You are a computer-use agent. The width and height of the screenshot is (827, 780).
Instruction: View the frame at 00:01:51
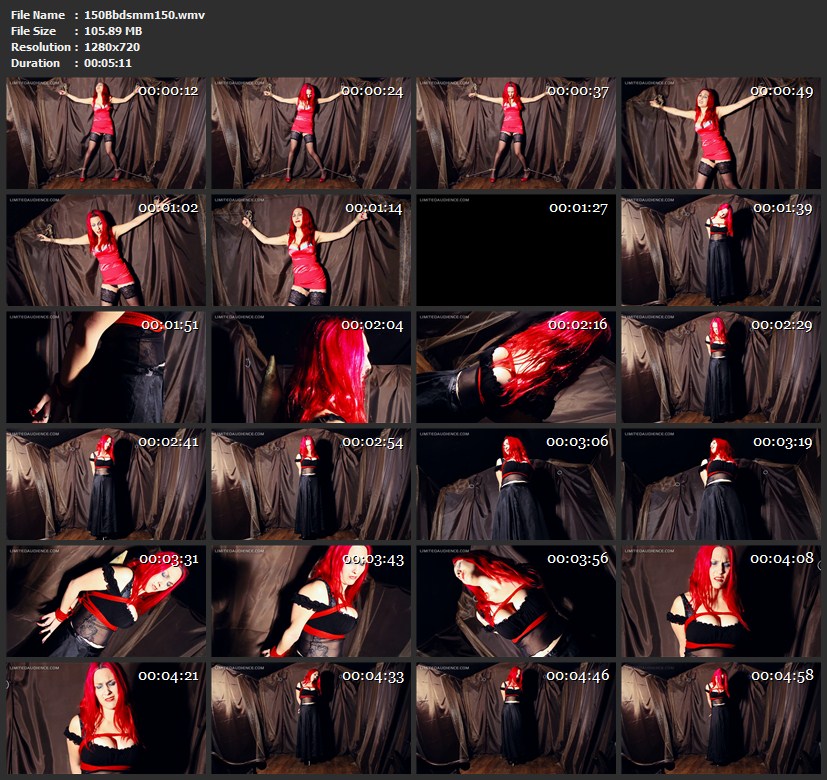pos(106,367)
